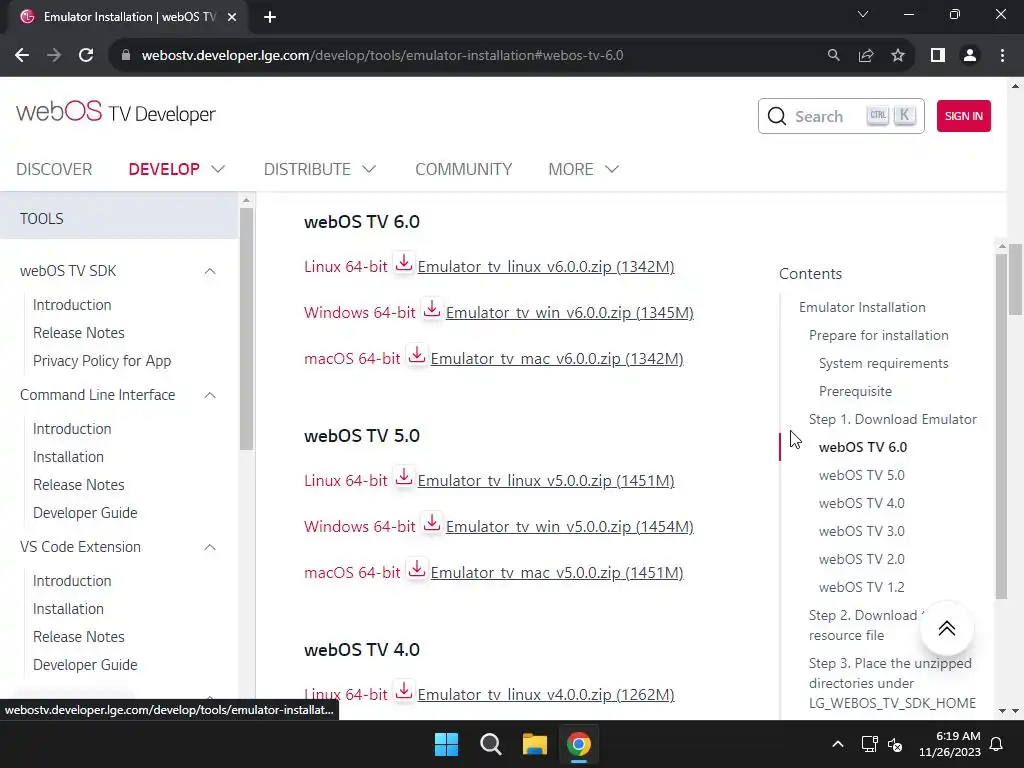Reload the page with the refresh icon
The width and height of the screenshot is (1024, 768).
86,56
